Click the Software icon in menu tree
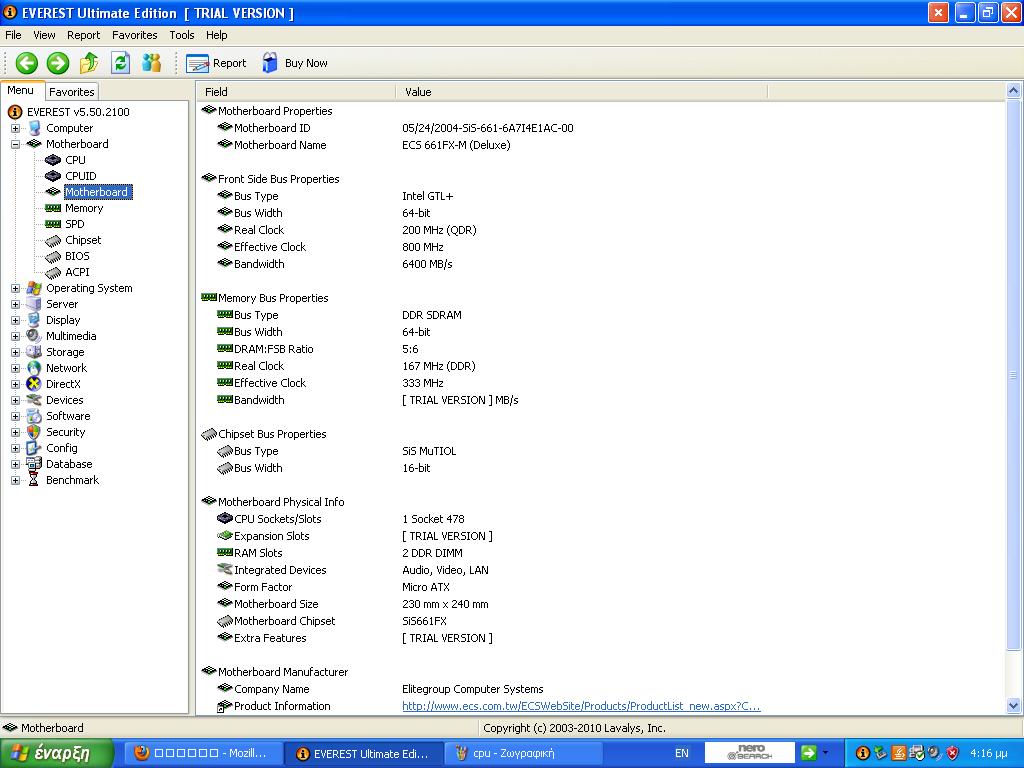 tap(34, 416)
